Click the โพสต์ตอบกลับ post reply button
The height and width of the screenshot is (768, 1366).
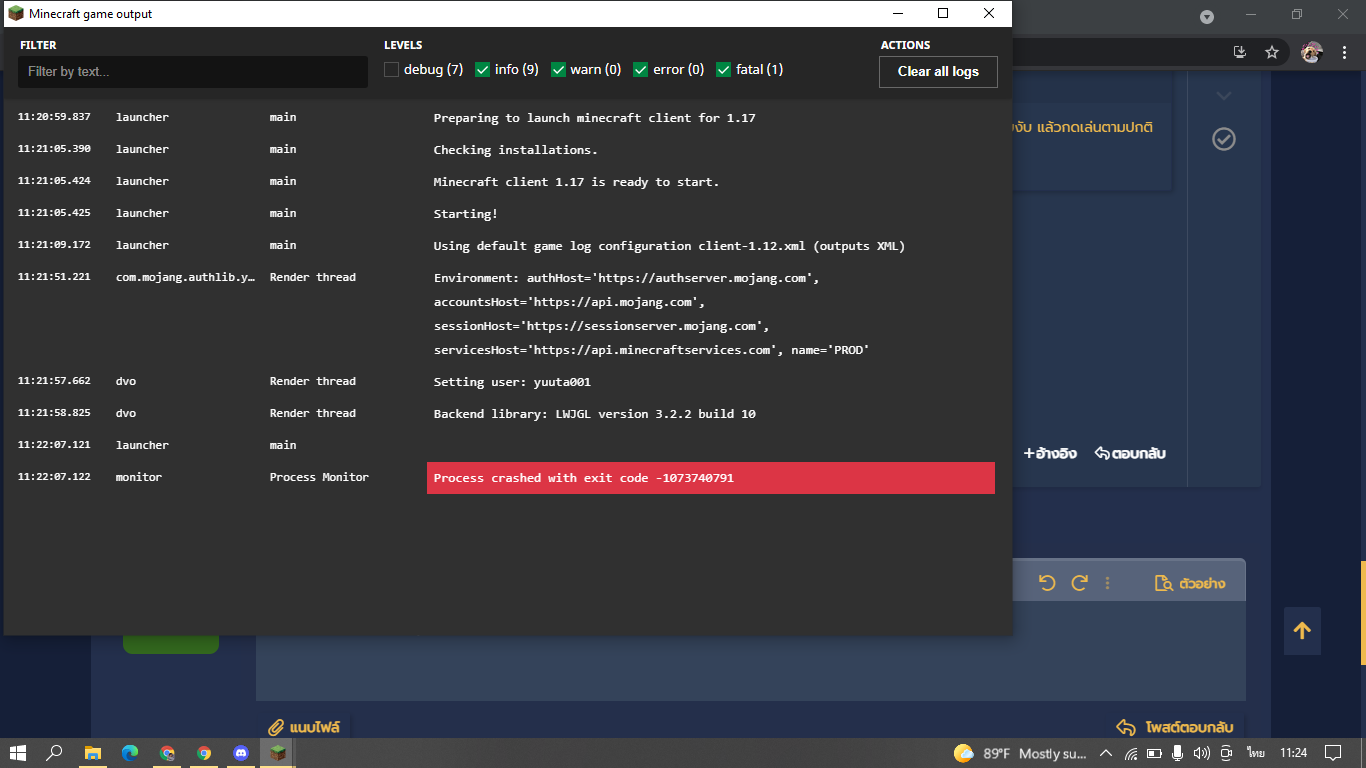[1174, 727]
